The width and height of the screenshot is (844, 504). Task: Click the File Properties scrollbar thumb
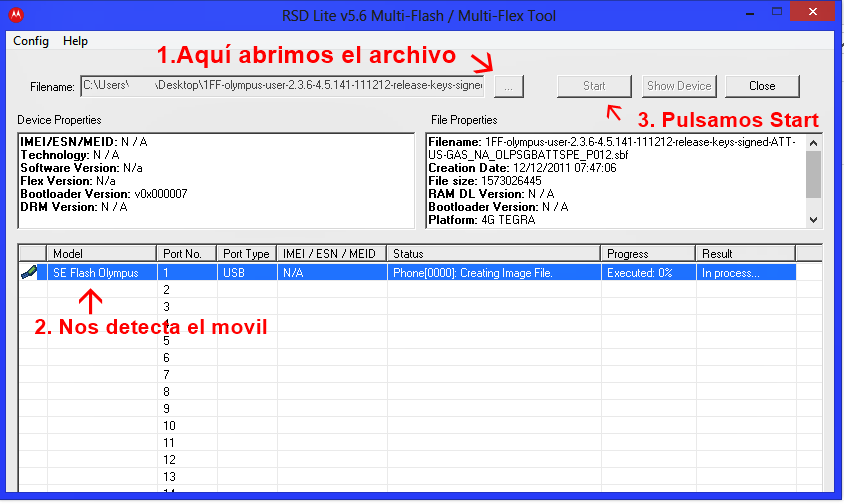pos(813,174)
